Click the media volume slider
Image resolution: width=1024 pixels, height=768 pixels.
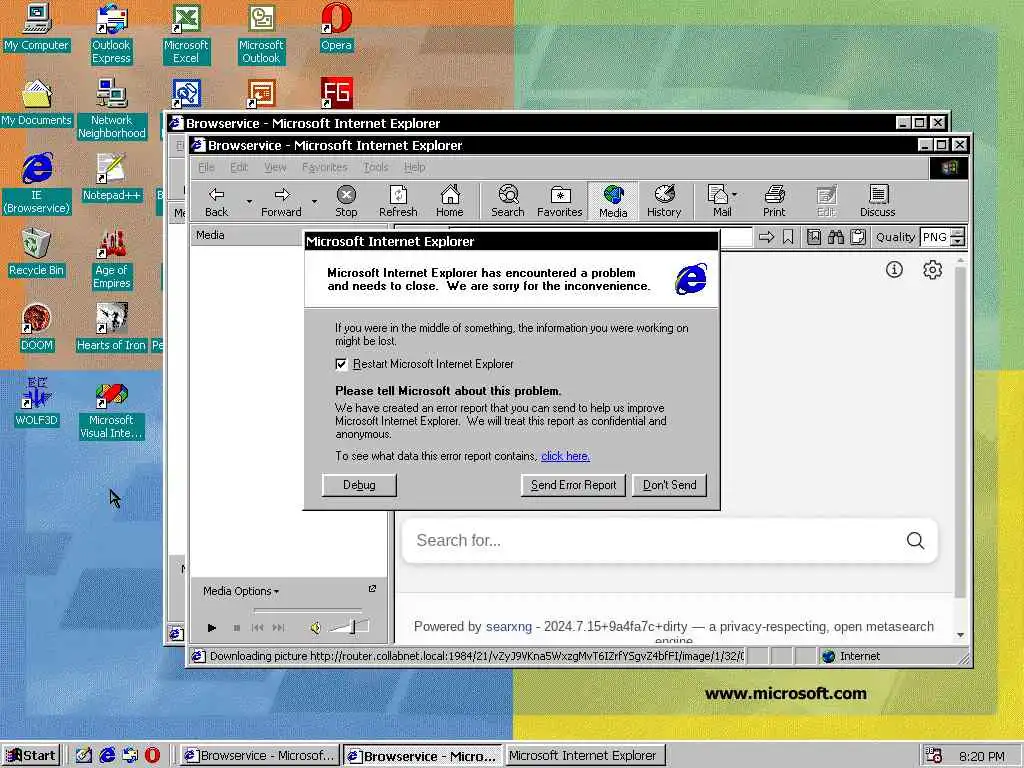coord(349,627)
